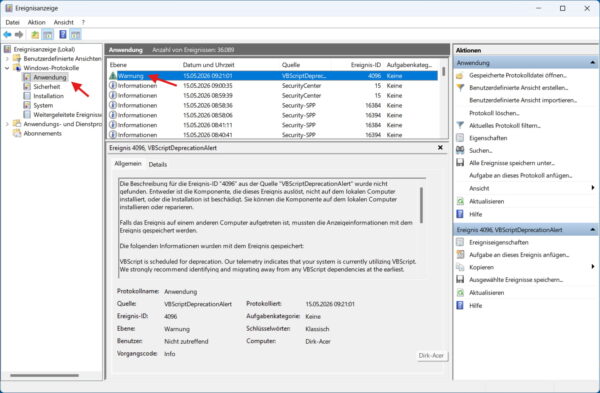
Task: Click Aktualisieren under Ereignis 4096 actions
Action: 486,293
